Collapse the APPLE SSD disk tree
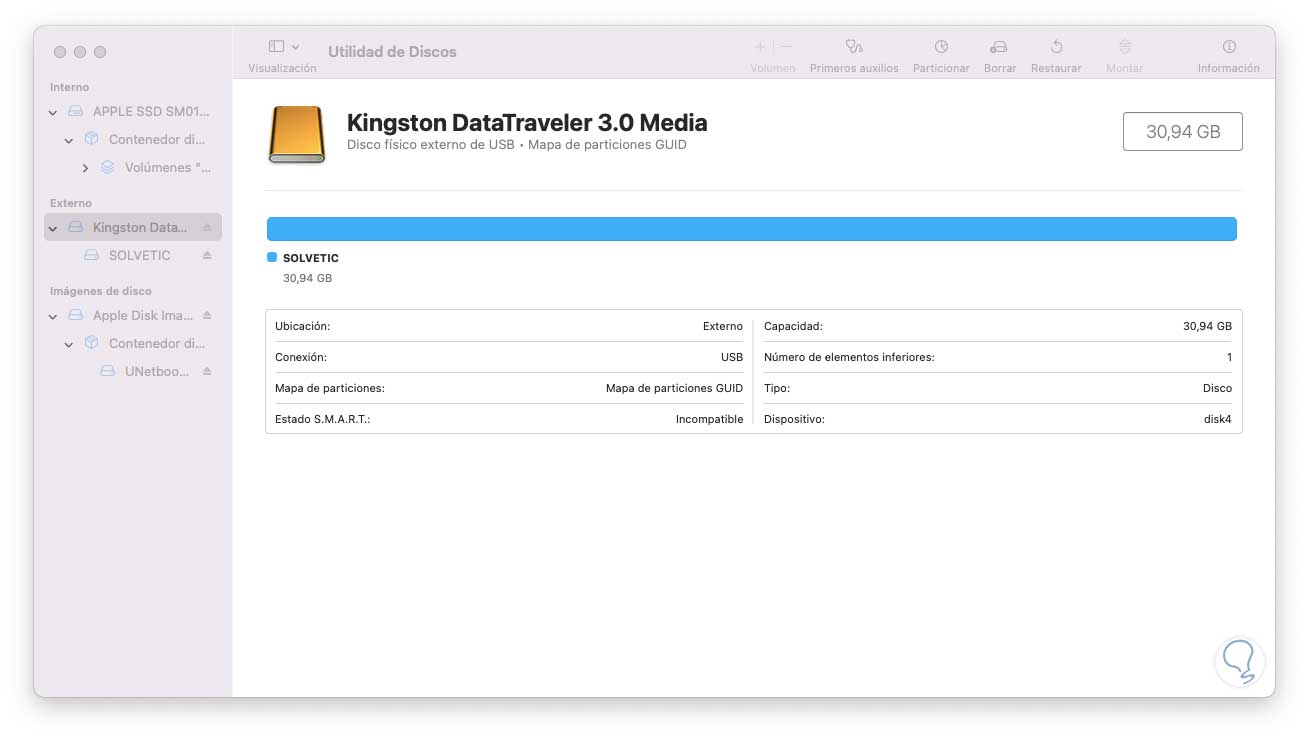This screenshot has height=739, width=1309. [x=53, y=112]
